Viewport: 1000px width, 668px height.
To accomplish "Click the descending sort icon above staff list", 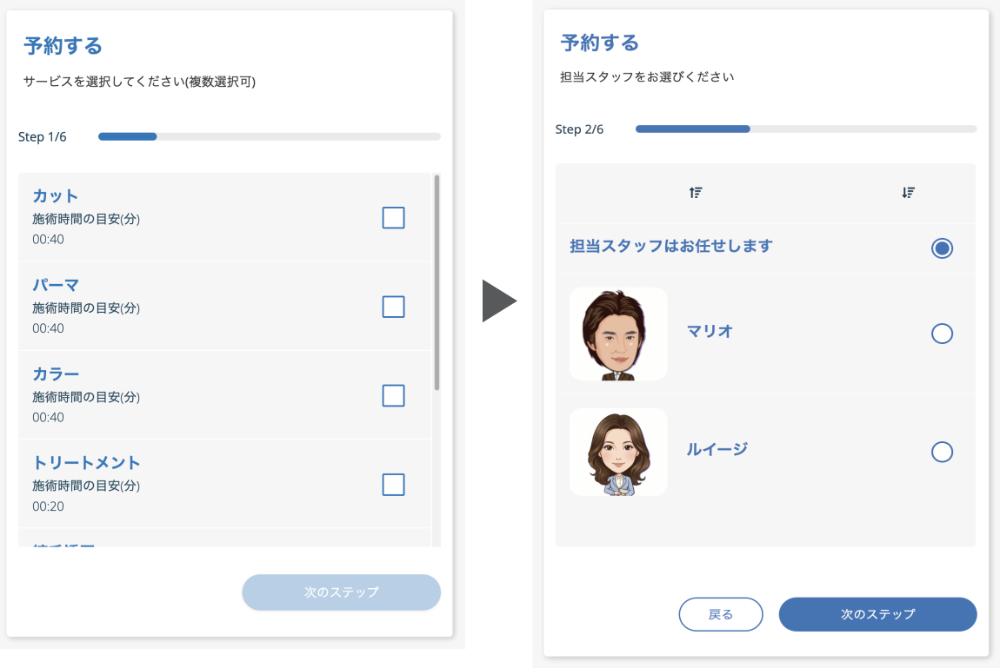I will click(908, 193).
